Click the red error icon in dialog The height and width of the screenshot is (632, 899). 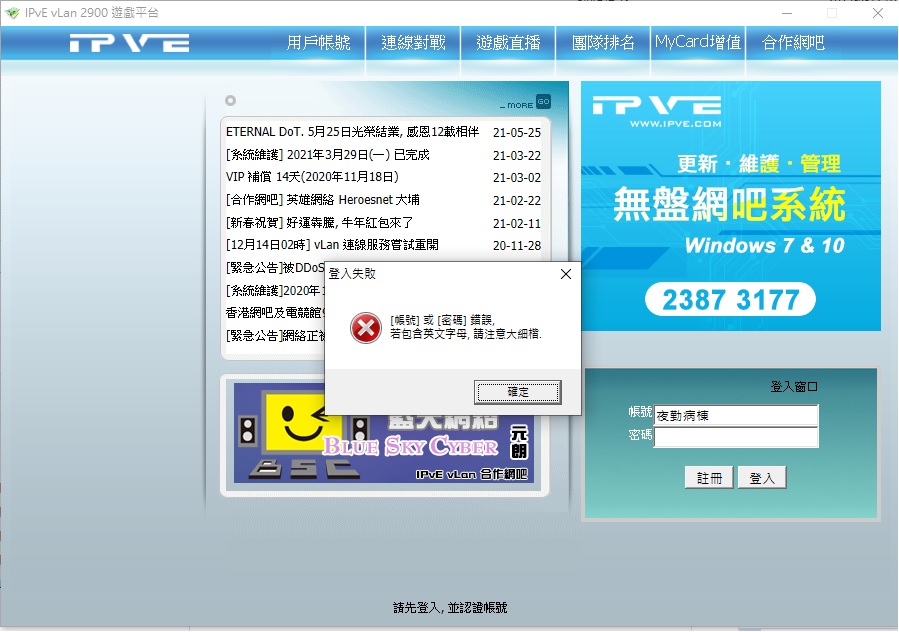click(x=366, y=328)
